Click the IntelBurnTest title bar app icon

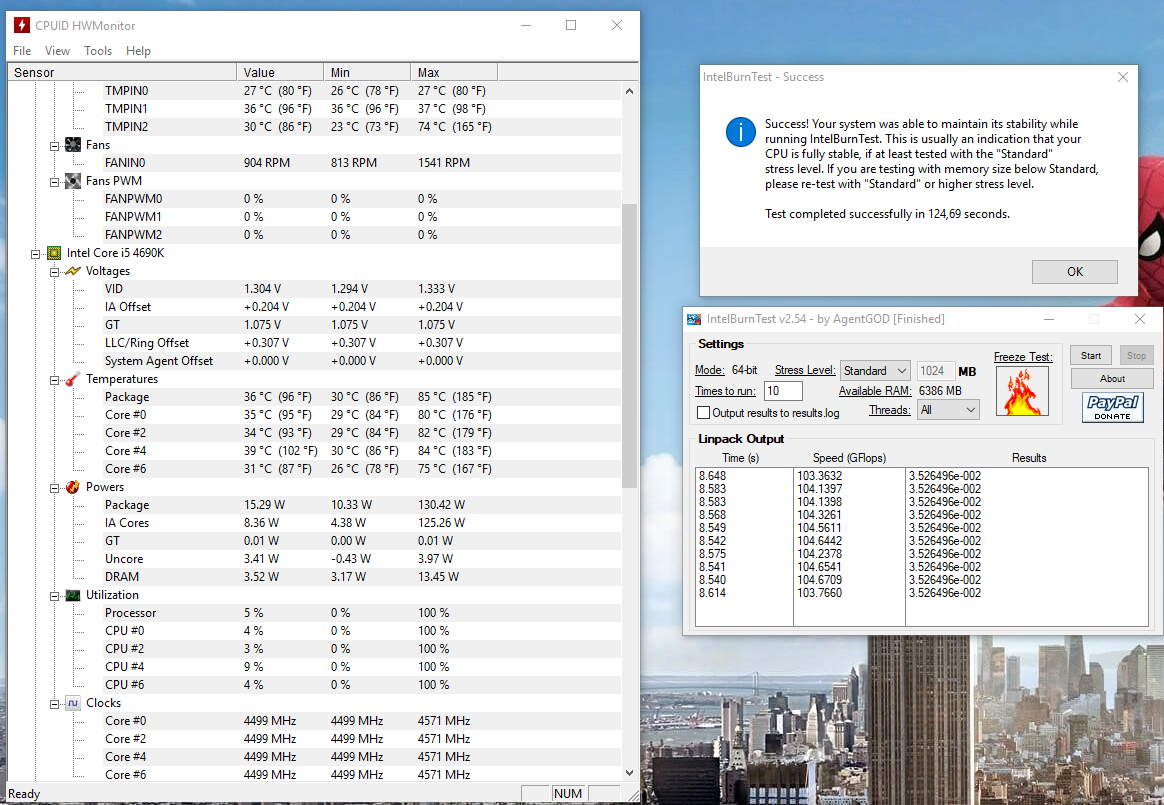(694, 319)
